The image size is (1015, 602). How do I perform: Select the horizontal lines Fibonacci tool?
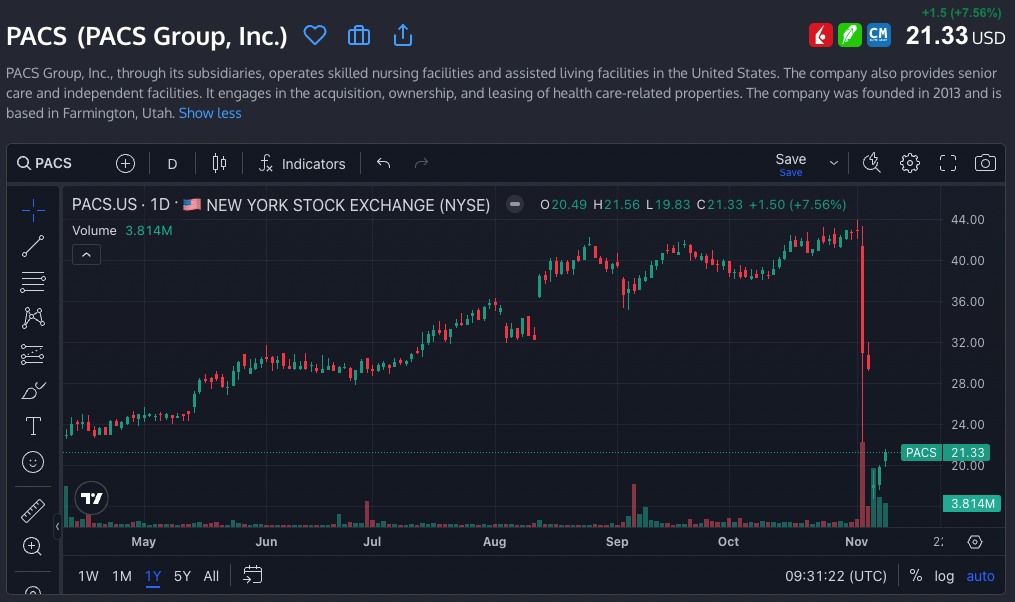33,282
